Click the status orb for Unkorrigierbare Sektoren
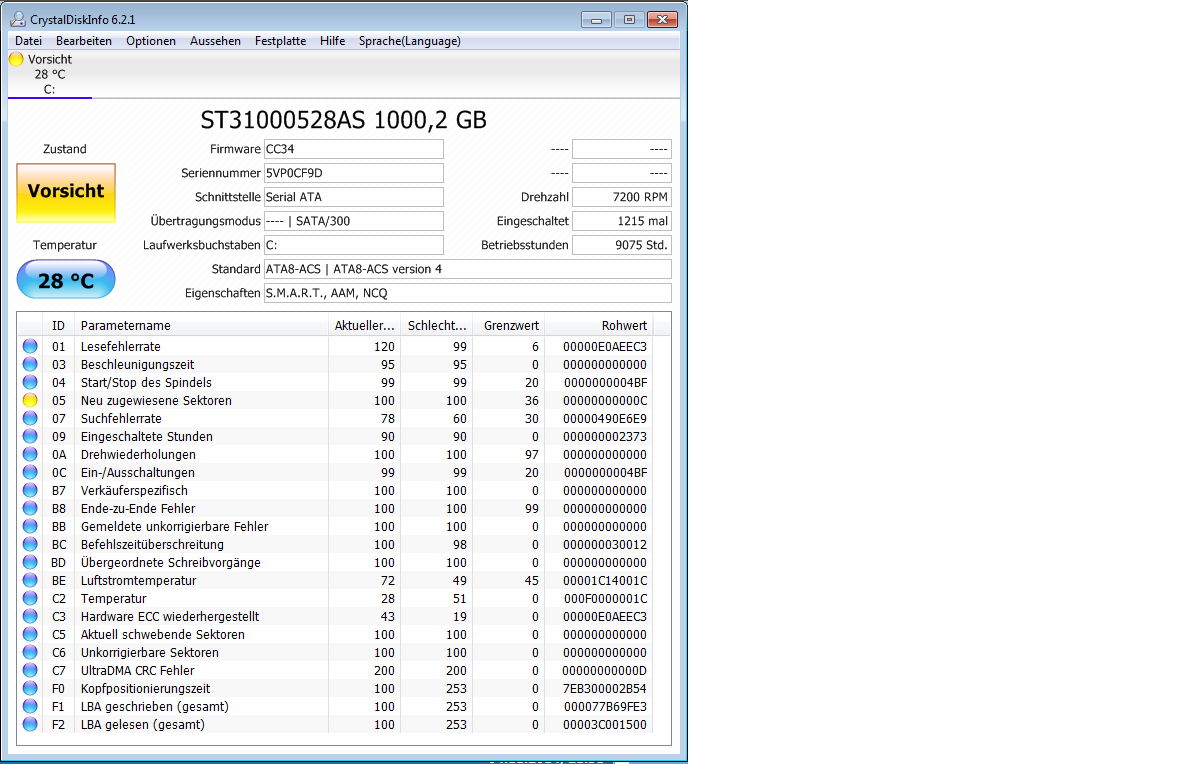Screen dimensions: 1200x764 [30, 652]
